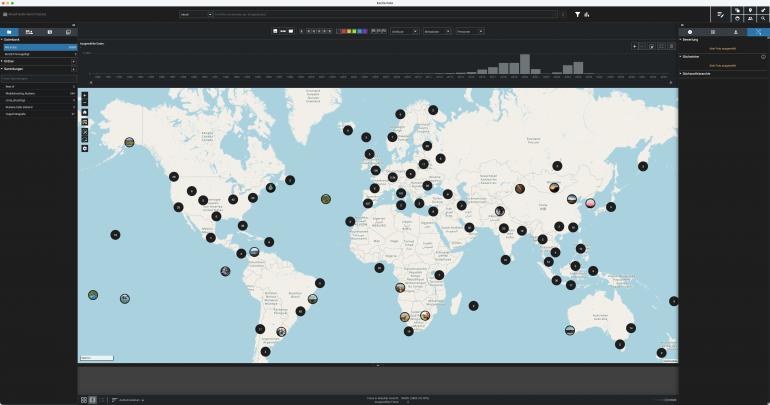Screen dimensions: 770x405
Task: Add a new folder with Ordner plus button
Action: point(74,62)
